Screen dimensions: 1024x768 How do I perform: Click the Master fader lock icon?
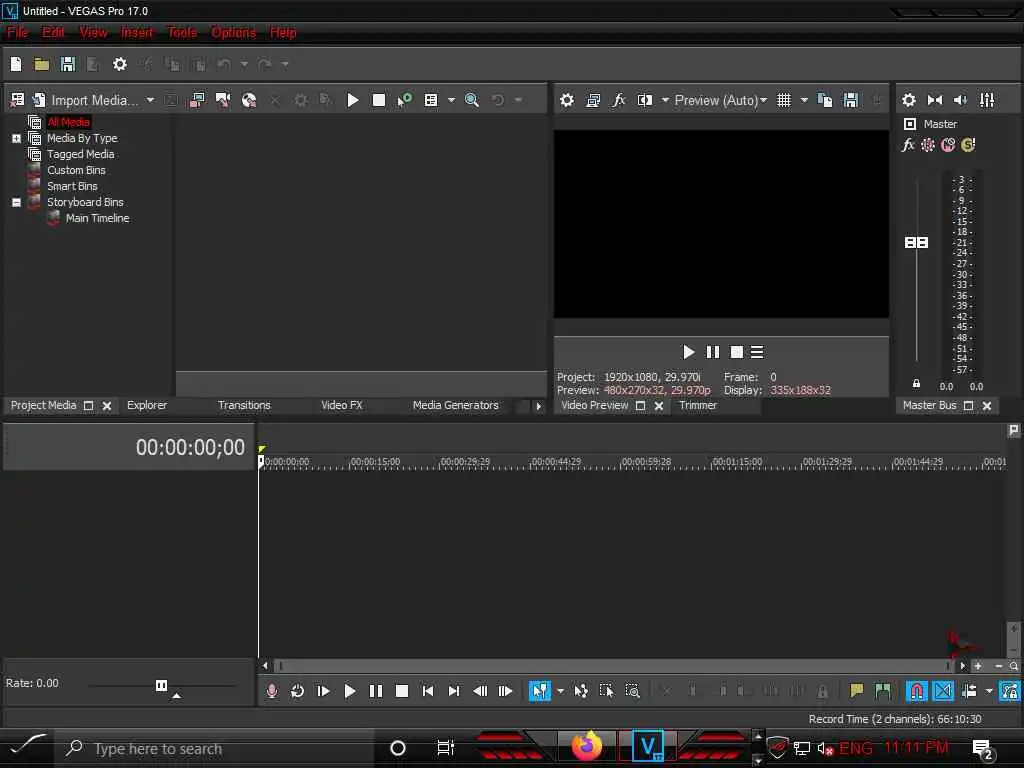(916, 383)
